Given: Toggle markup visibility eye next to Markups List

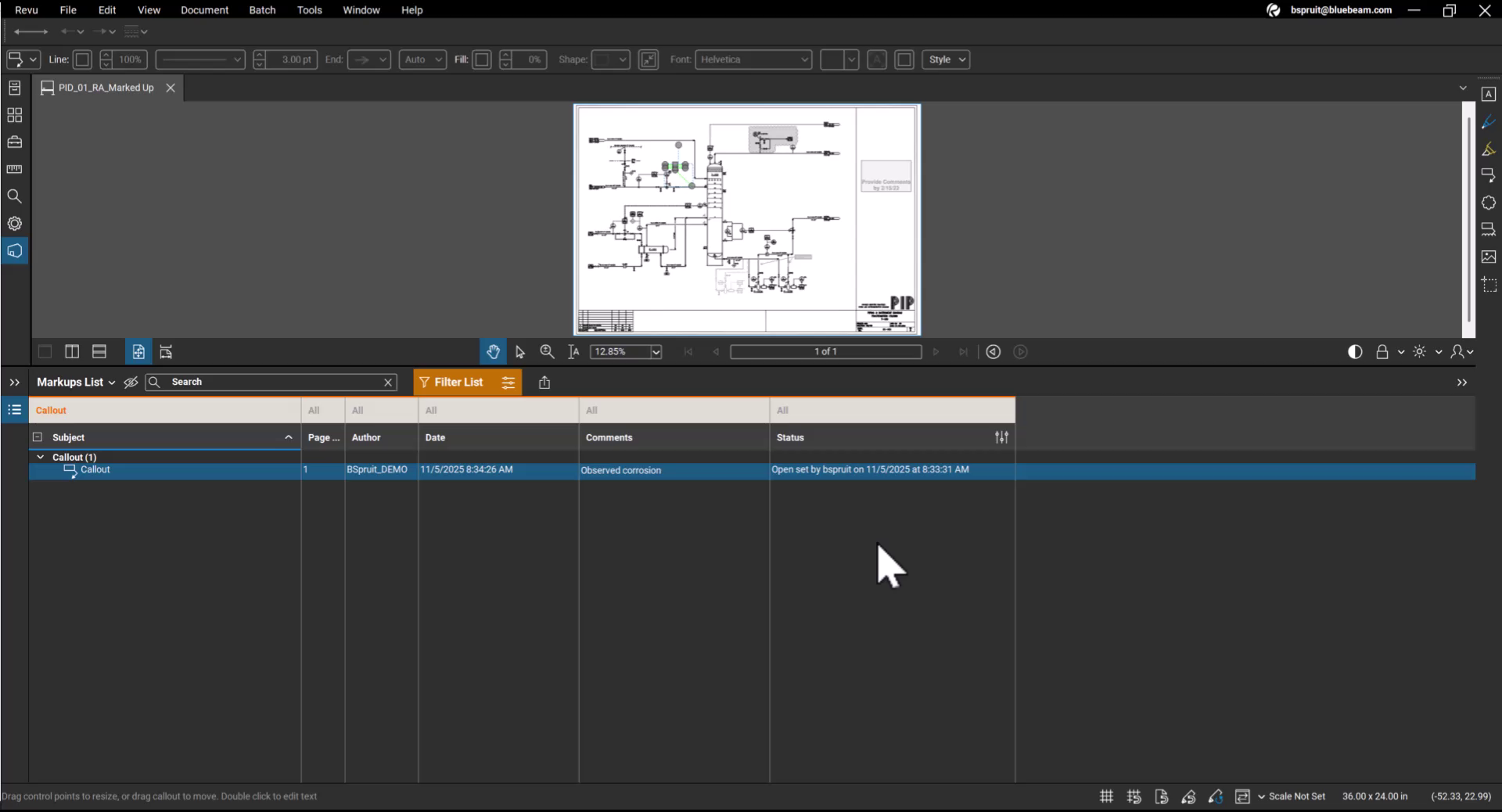Looking at the screenshot, I should point(131,383).
